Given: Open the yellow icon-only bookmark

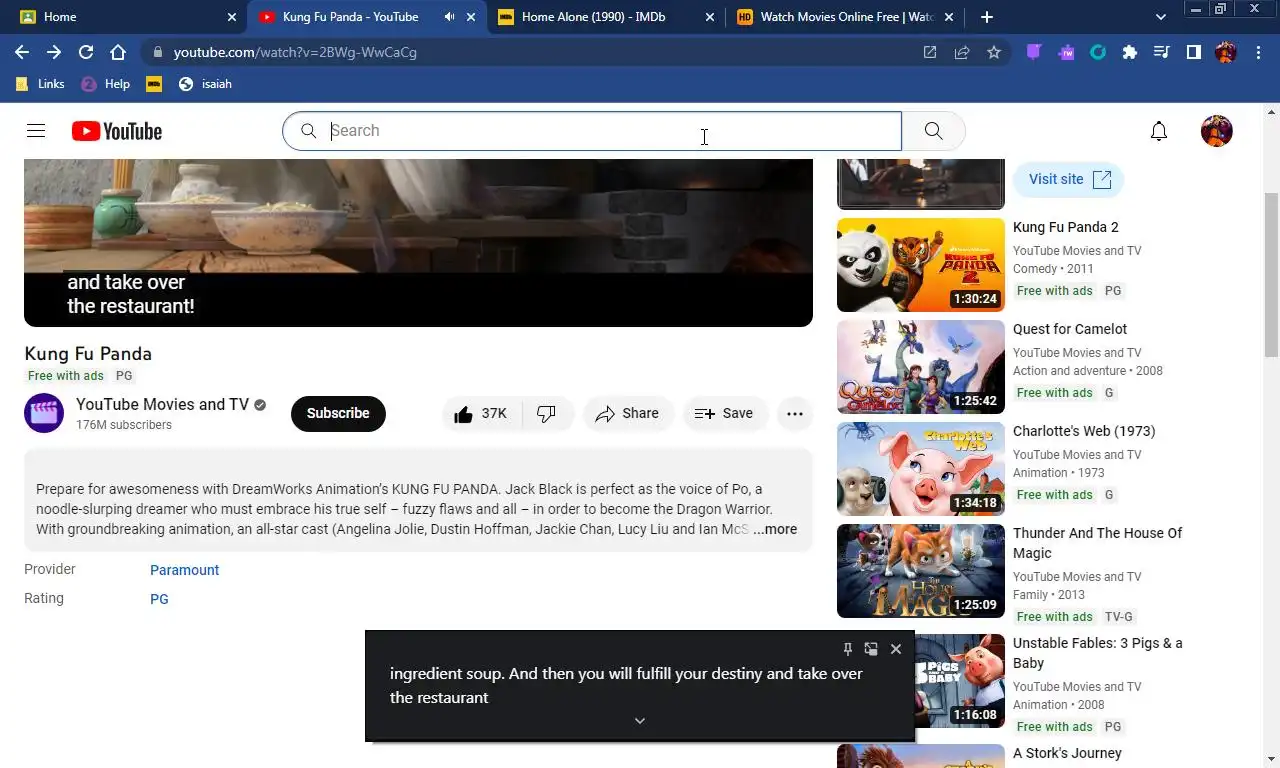Looking at the screenshot, I should (154, 84).
